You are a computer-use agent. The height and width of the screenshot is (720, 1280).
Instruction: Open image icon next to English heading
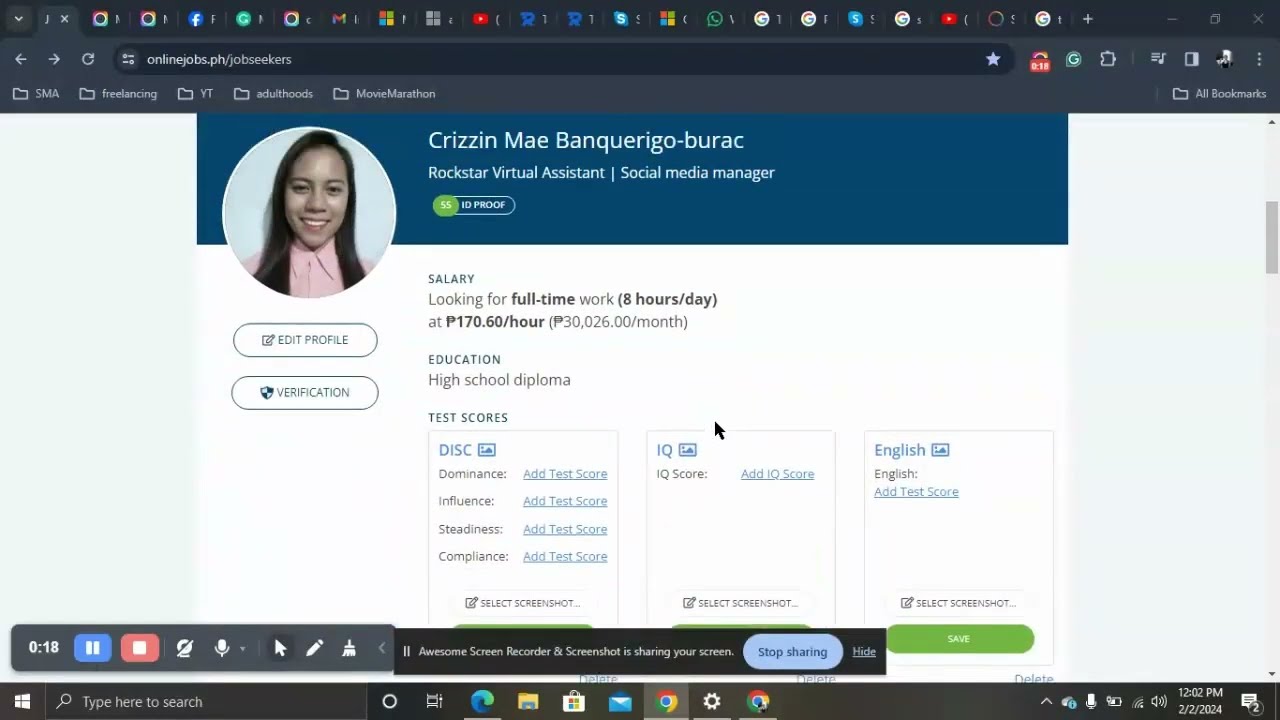point(940,450)
